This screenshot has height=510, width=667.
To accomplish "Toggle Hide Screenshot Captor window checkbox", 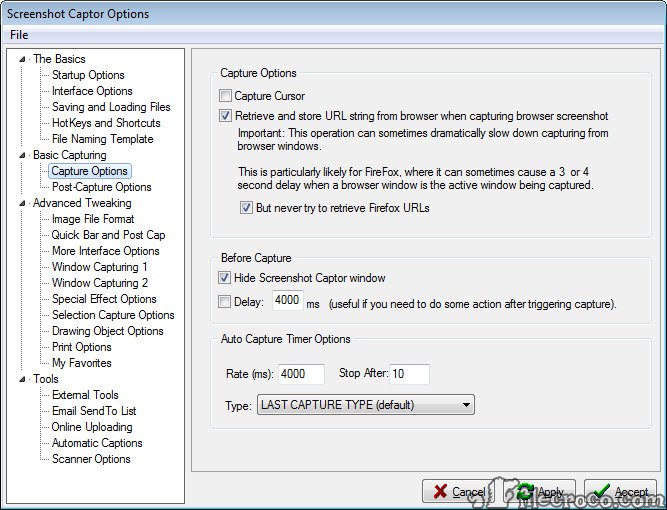I will click(226, 278).
